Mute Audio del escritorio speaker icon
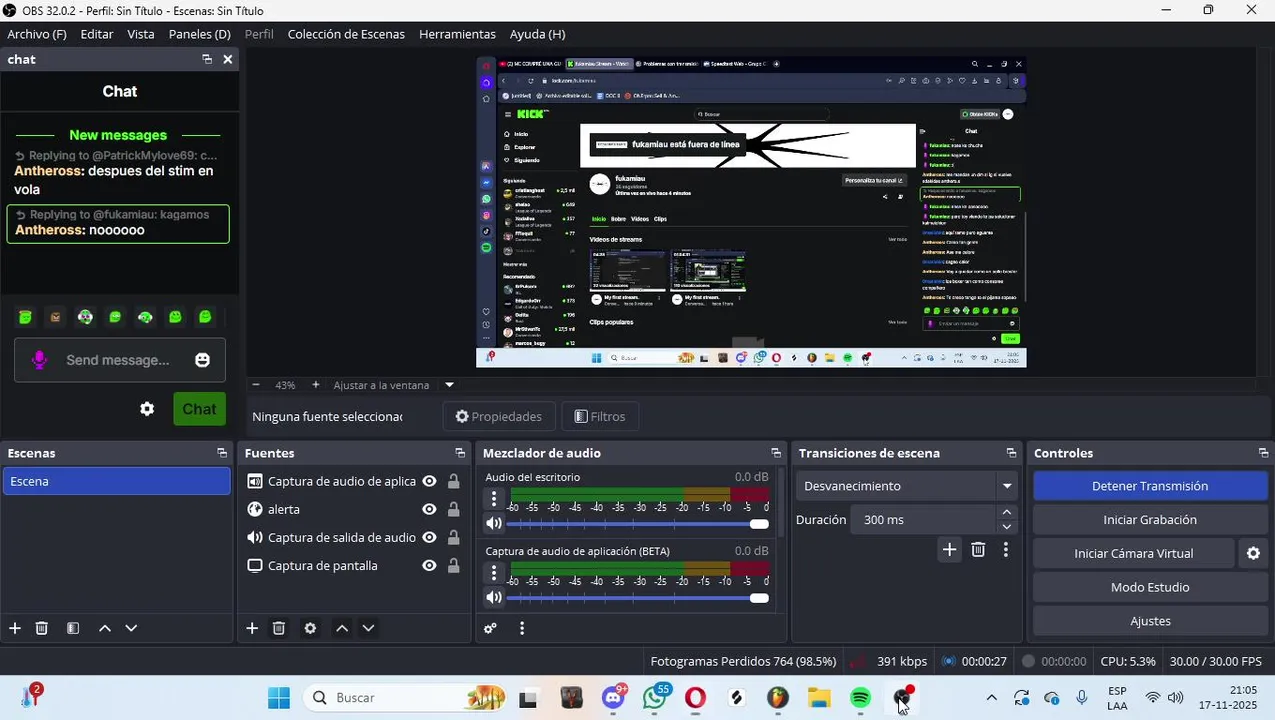The image size is (1275, 720). (x=493, y=523)
